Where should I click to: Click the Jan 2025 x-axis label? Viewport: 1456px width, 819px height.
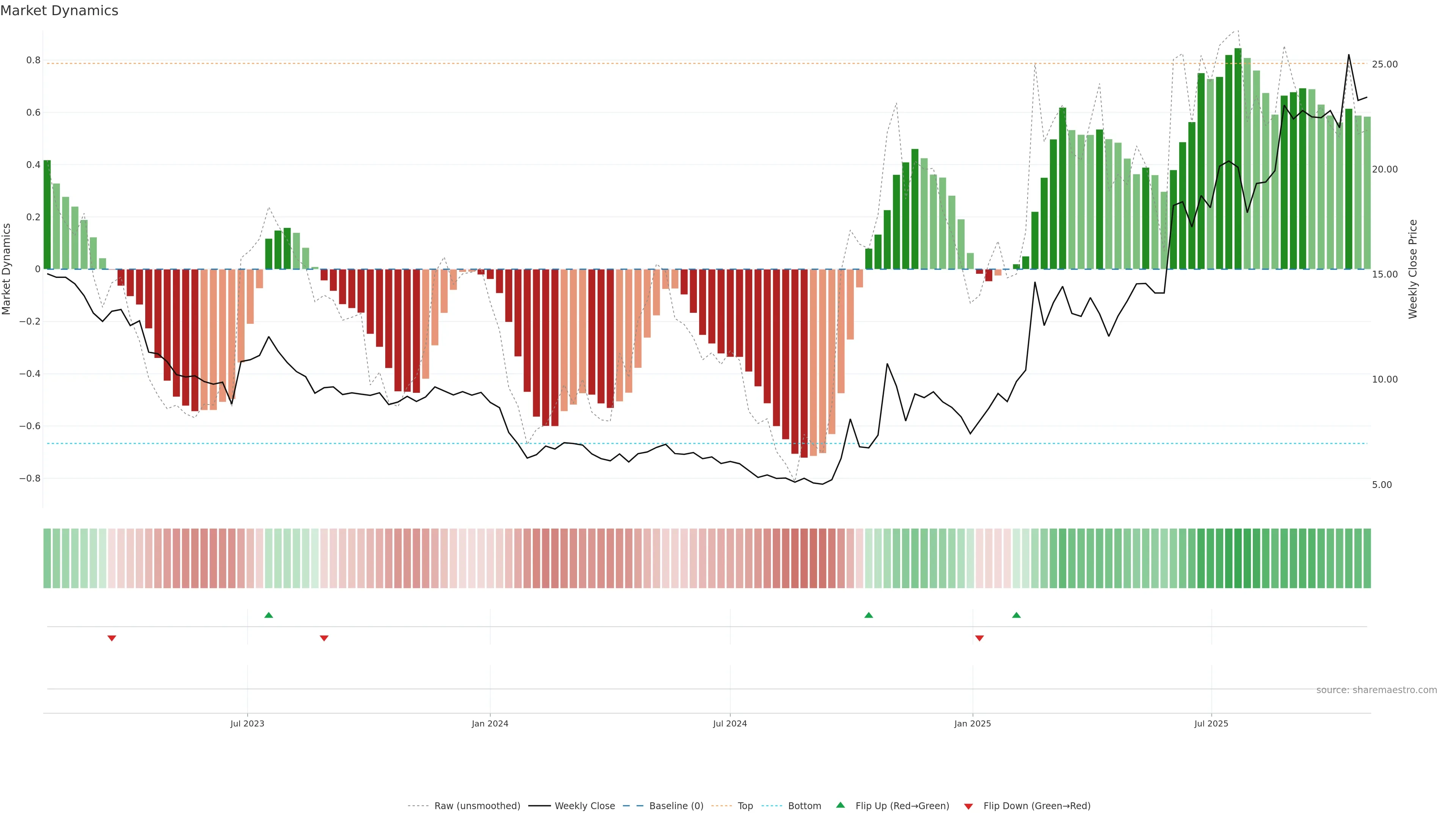(x=972, y=723)
